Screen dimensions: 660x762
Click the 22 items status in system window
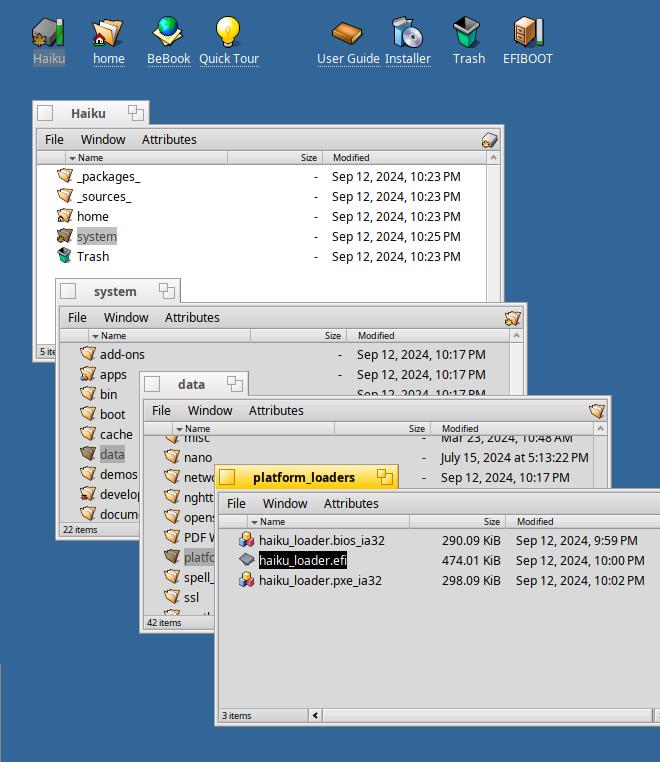(x=80, y=529)
